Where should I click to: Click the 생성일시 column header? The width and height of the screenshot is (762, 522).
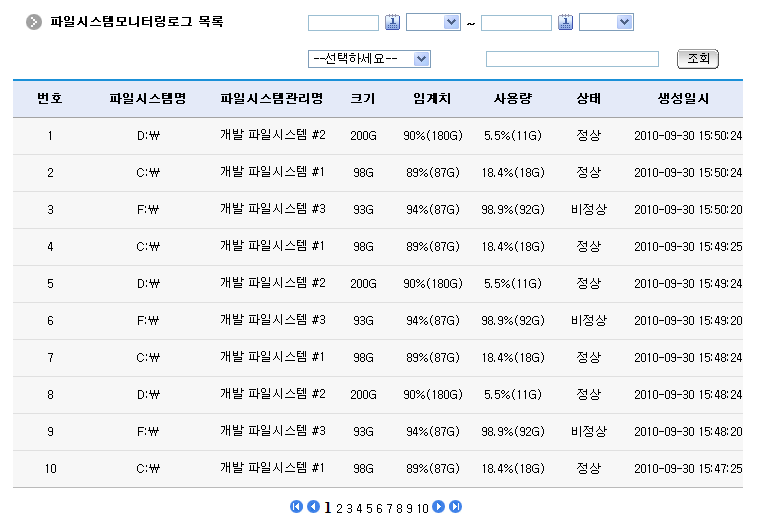(683, 99)
